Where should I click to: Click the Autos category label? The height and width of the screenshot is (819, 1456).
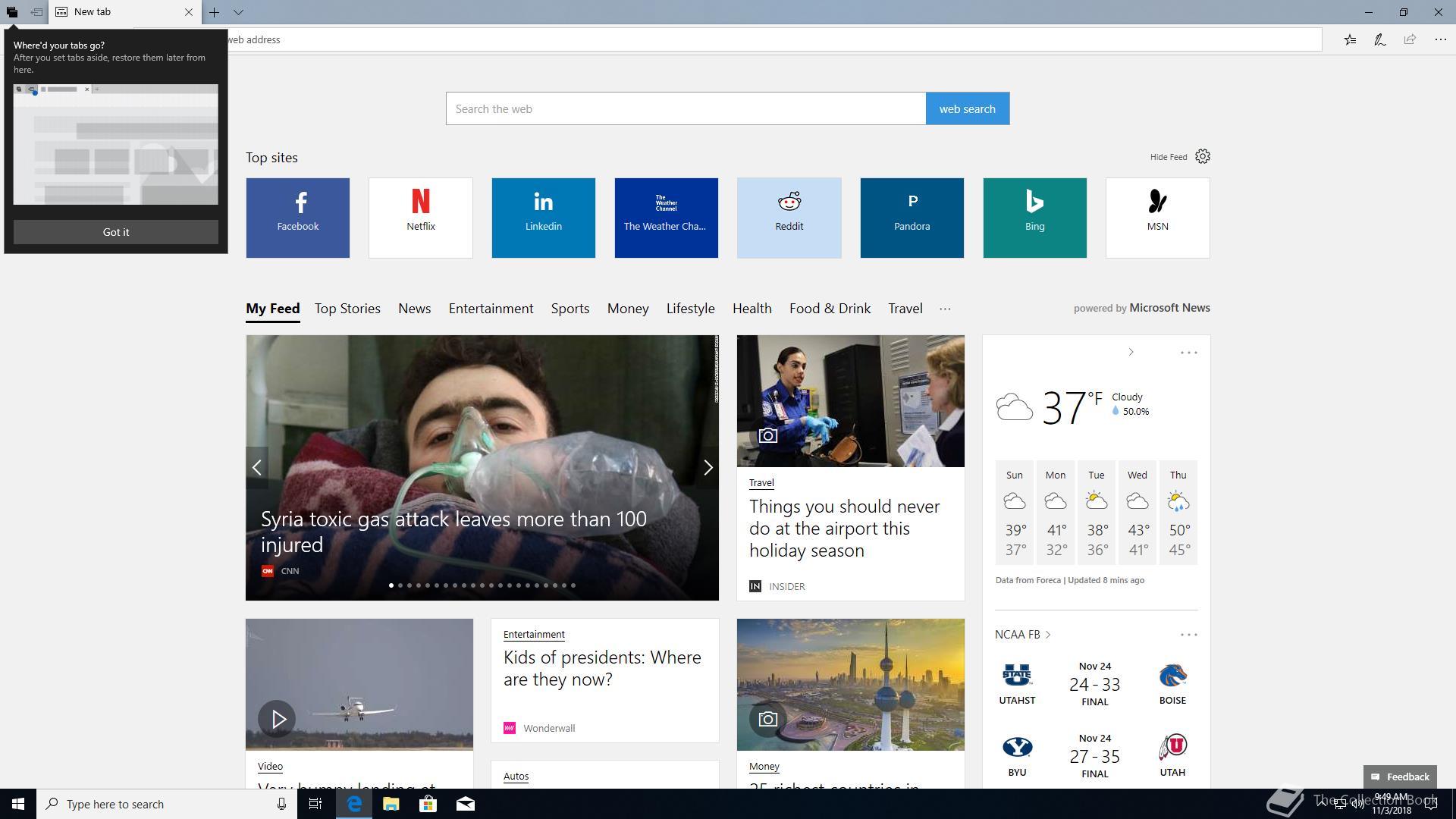pyautogui.click(x=516, y=777)
